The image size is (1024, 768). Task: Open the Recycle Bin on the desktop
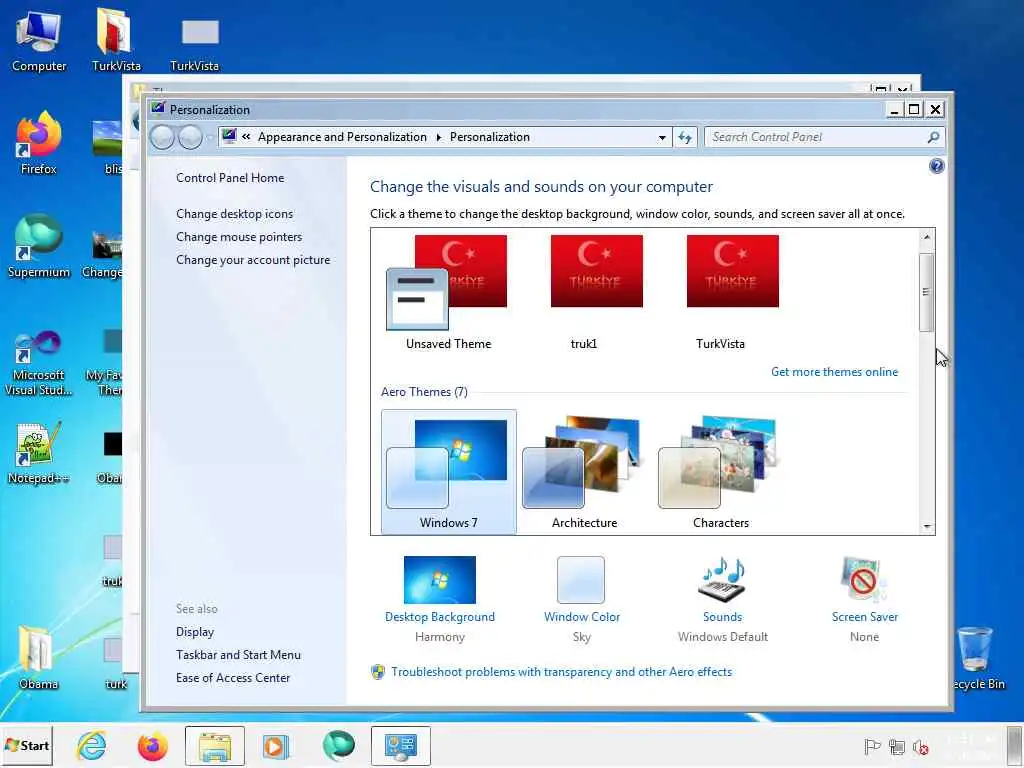977,658
